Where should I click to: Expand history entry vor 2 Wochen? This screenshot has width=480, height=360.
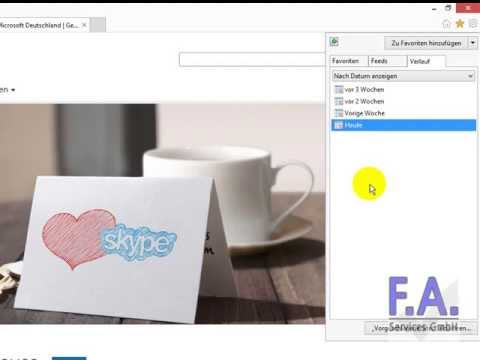pyautogui.click(x=404, y=101)
